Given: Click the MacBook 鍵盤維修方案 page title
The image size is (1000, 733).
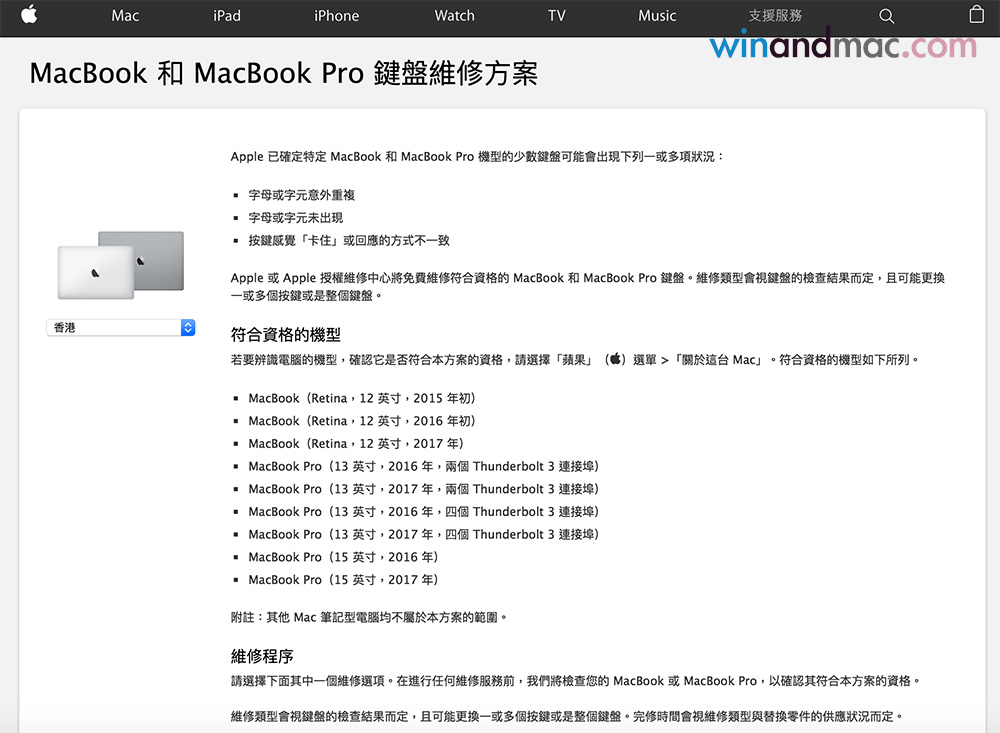Looking at the screenshot, I should [x=283, y=74].
